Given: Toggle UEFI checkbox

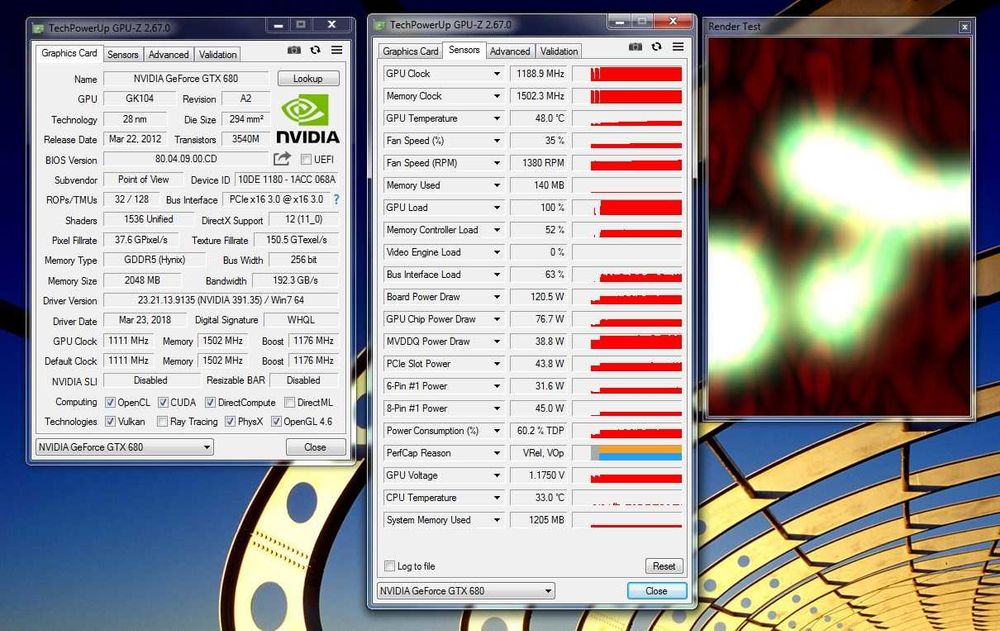Looking at the screenshot, I should (x=306, y=159).
